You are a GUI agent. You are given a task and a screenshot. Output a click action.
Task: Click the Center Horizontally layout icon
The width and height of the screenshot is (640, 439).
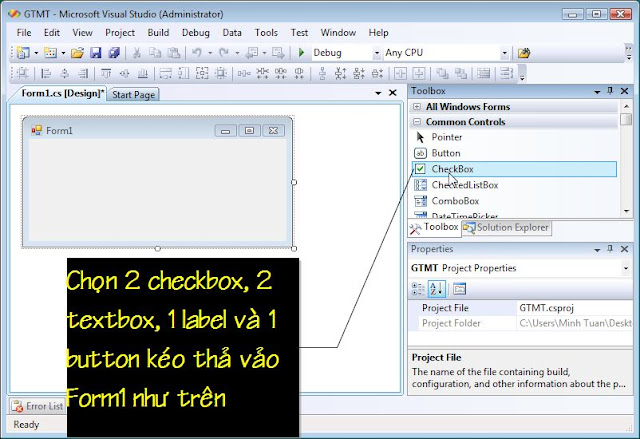[400, 73]
